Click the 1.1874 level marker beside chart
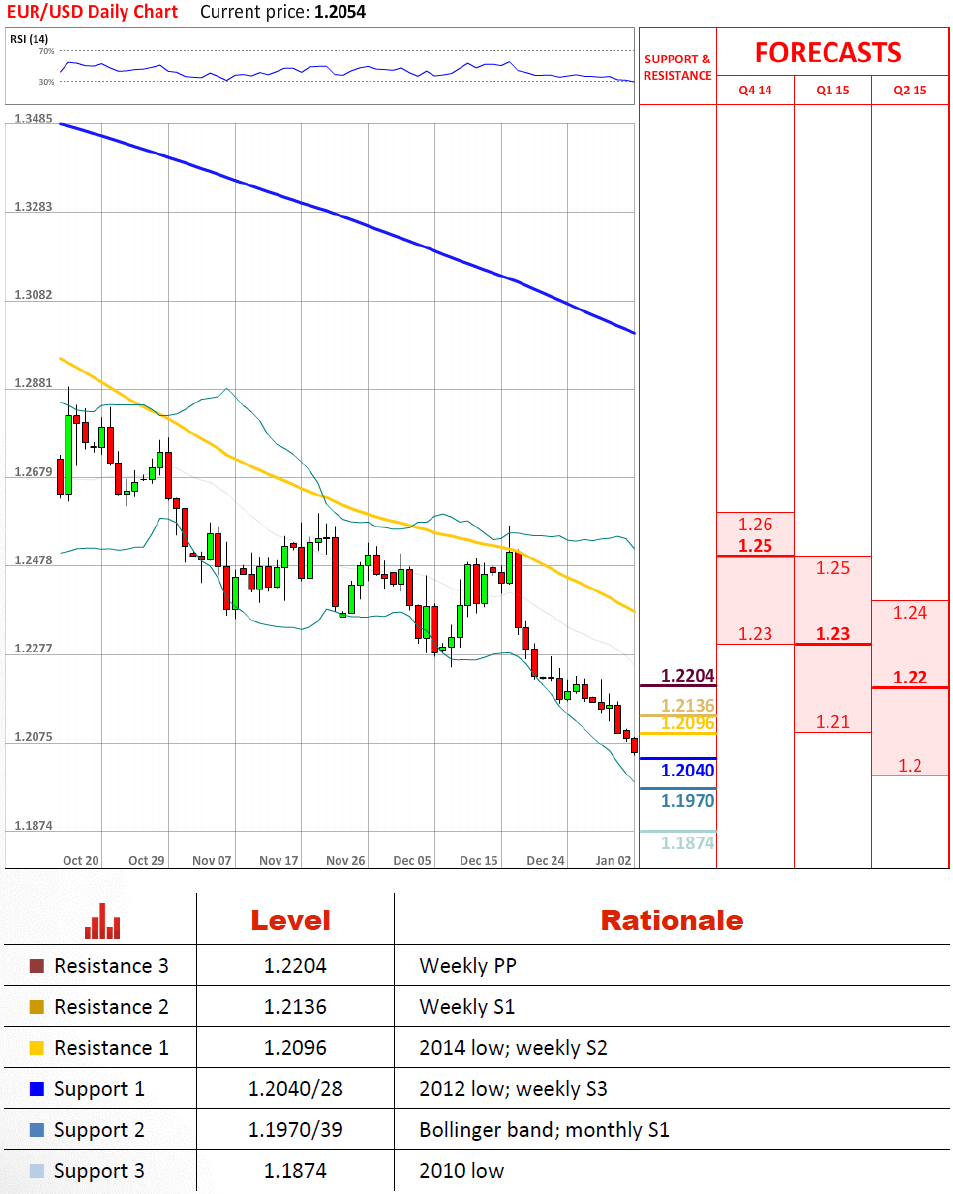953x1194 pixels. coord(687,843)
